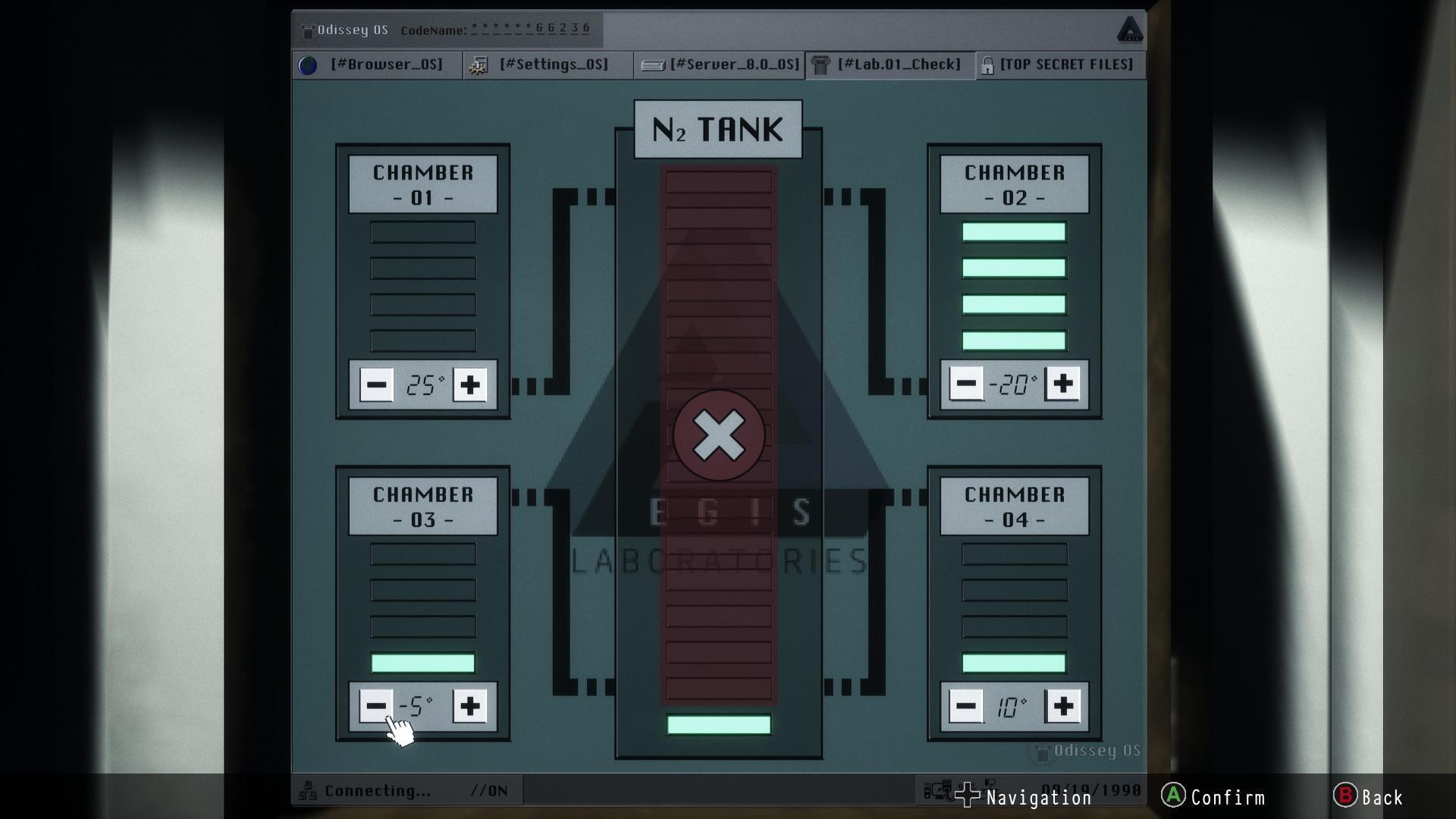Open the TOP SECRET FILES tab
Screen dimensions: 1456x819
[1061, 65]
